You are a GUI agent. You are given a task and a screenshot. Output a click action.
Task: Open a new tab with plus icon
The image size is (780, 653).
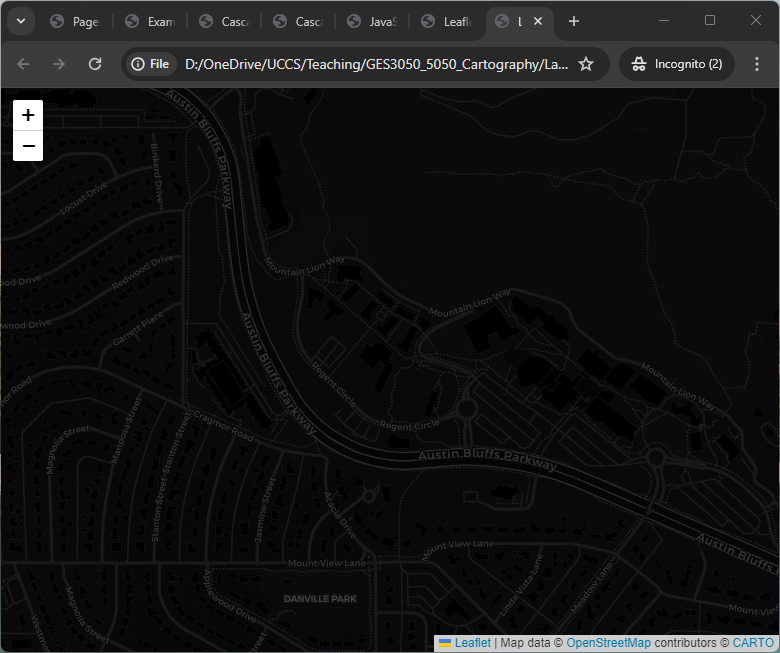coord(574,21)
